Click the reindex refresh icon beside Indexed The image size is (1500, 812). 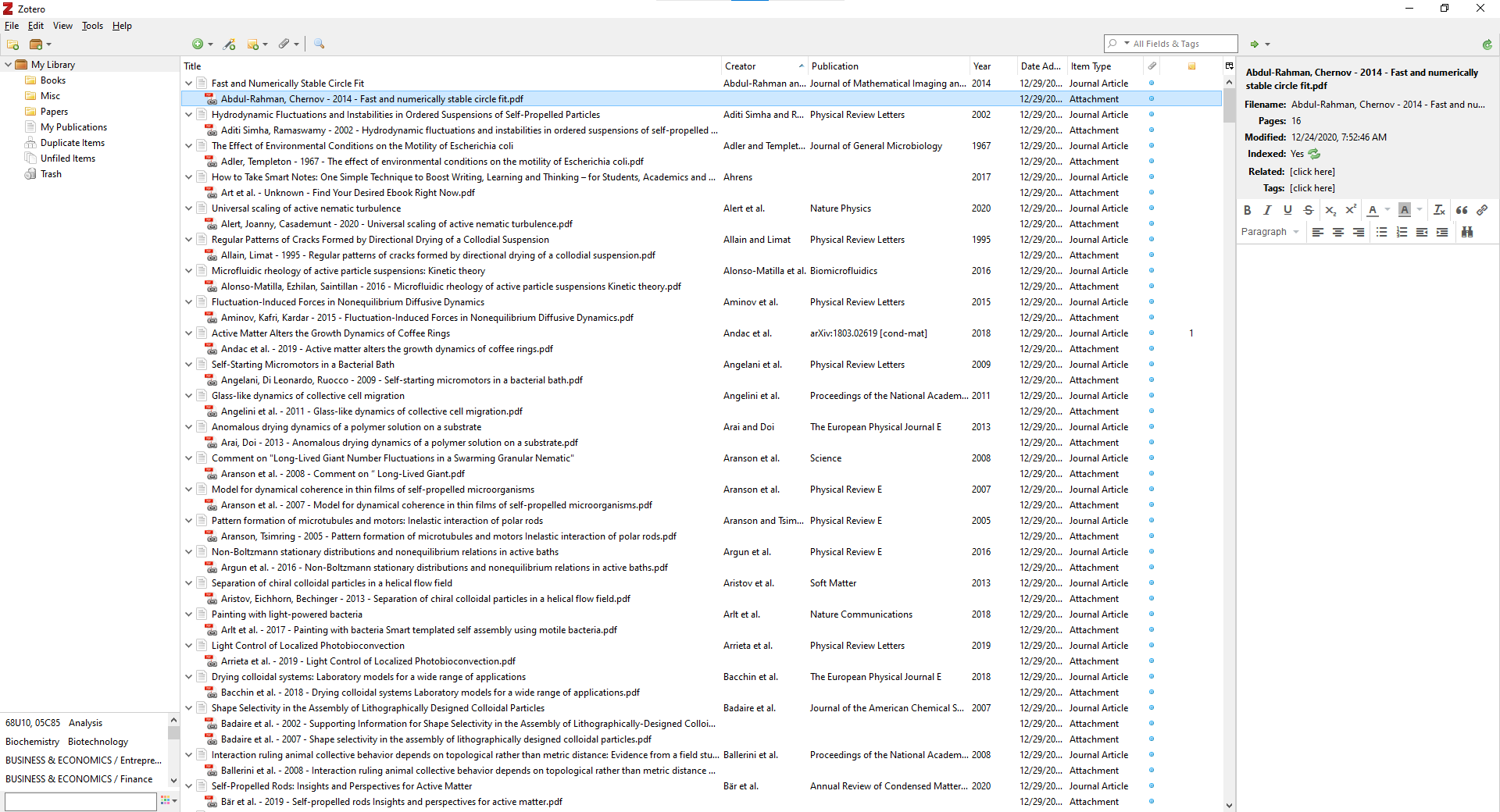1314,154
